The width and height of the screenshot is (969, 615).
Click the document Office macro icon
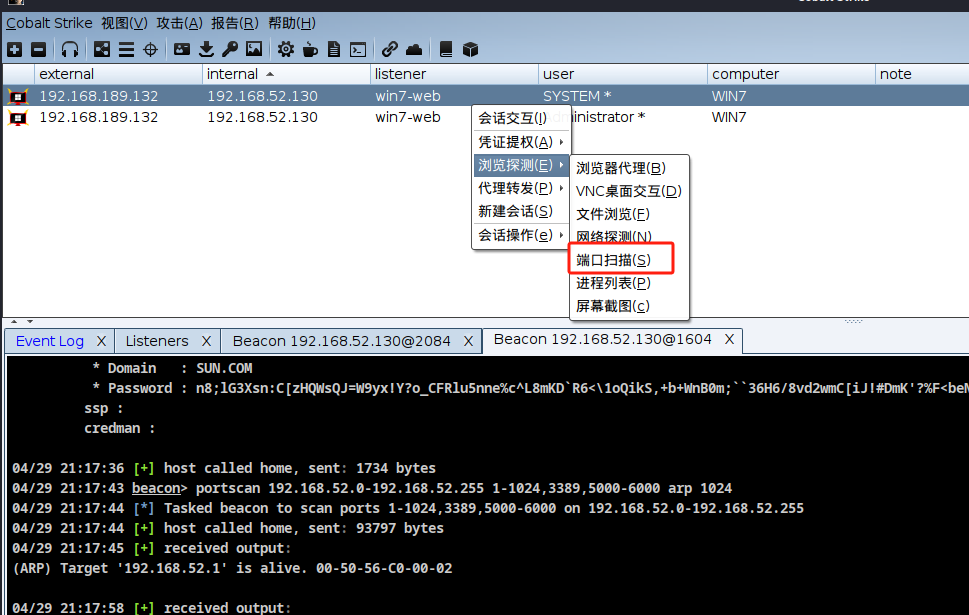[334, 49]
